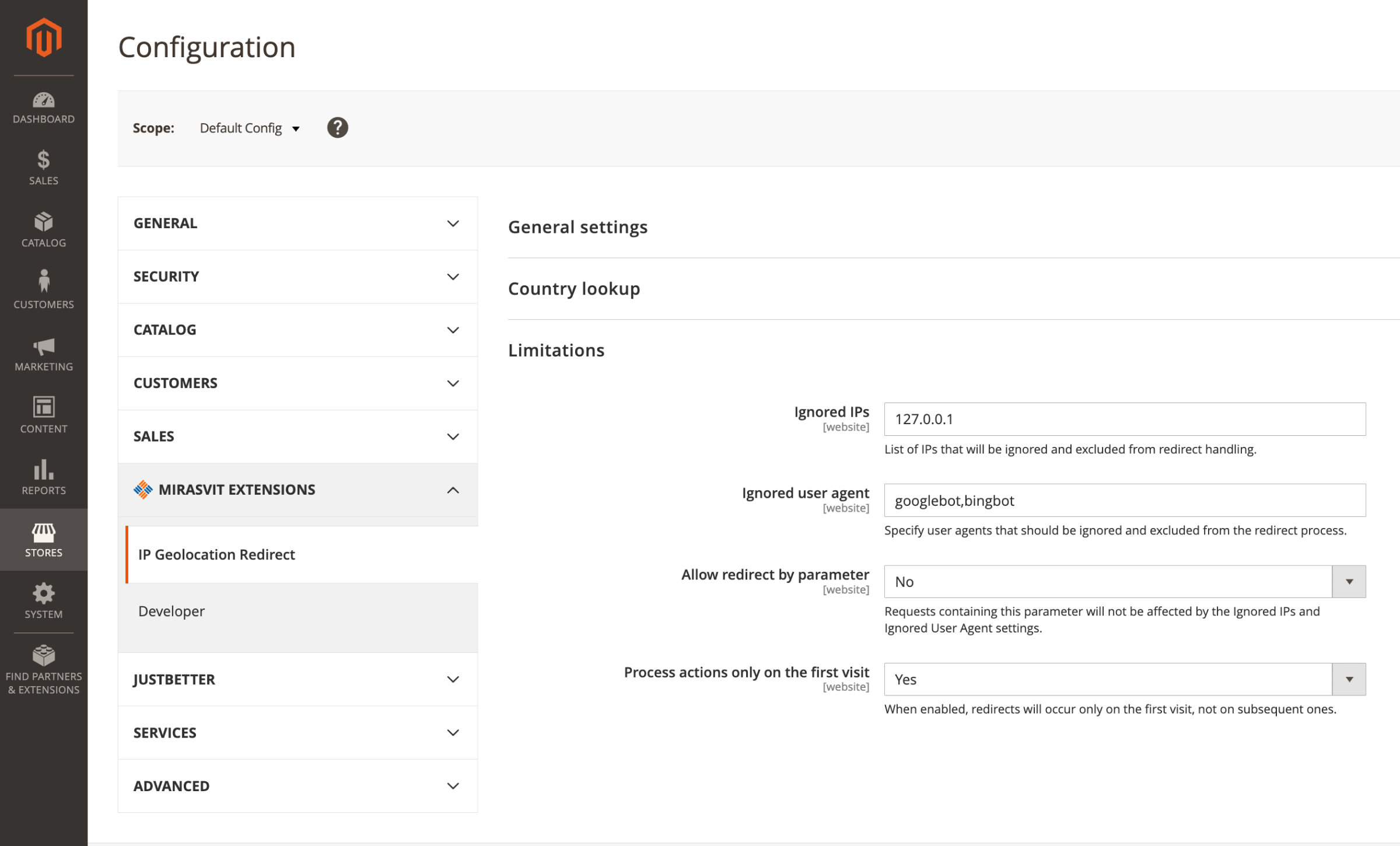Expand the General settings group
The image size is (1400, 846).
577,227
